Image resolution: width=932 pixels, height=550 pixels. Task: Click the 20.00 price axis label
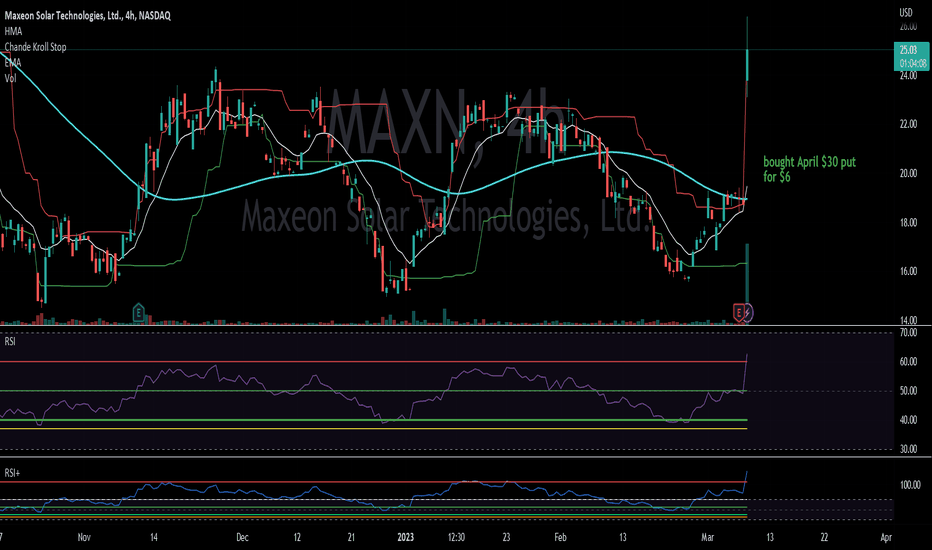click(x=908, y=174)
